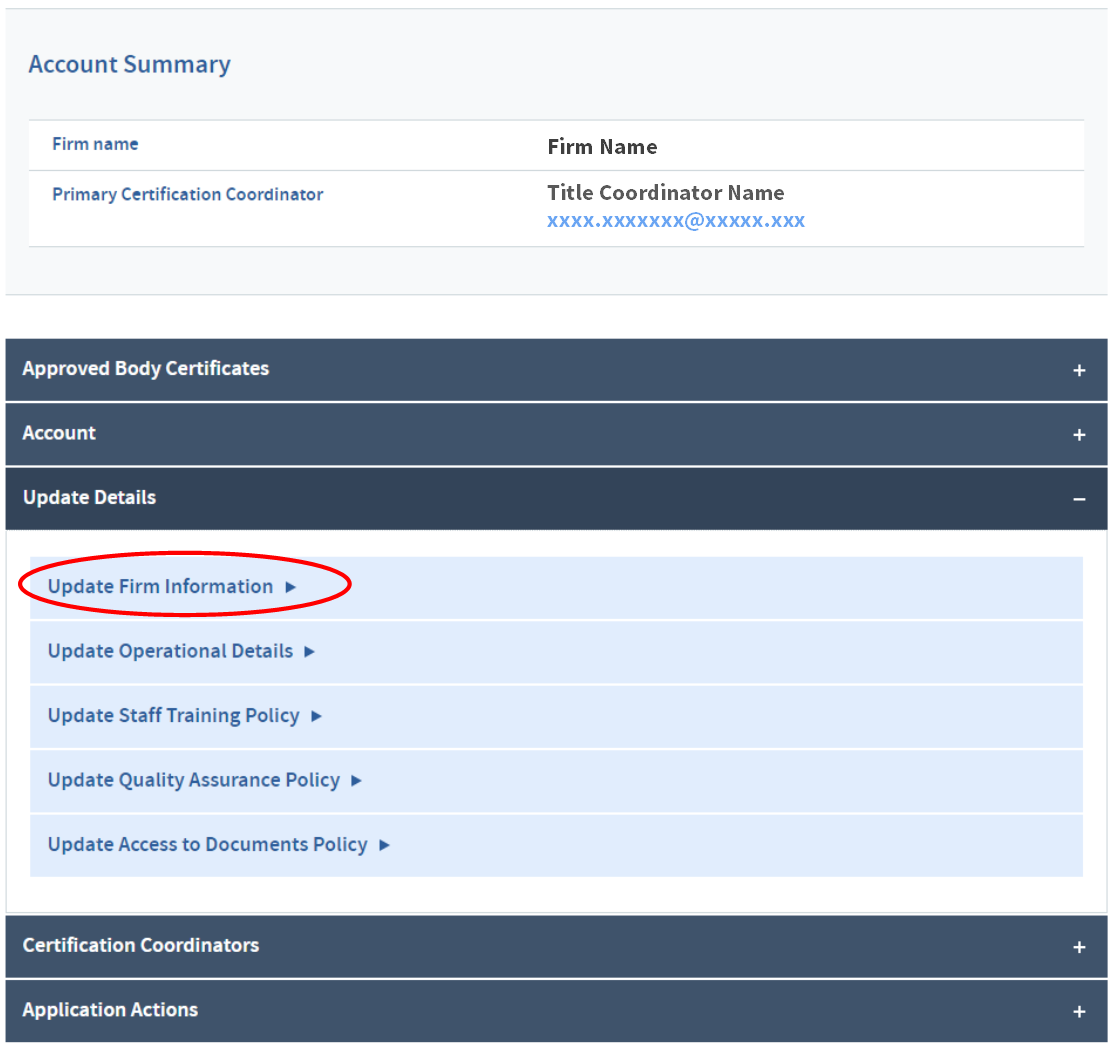Select the Account Summary heading

(130, 65)
